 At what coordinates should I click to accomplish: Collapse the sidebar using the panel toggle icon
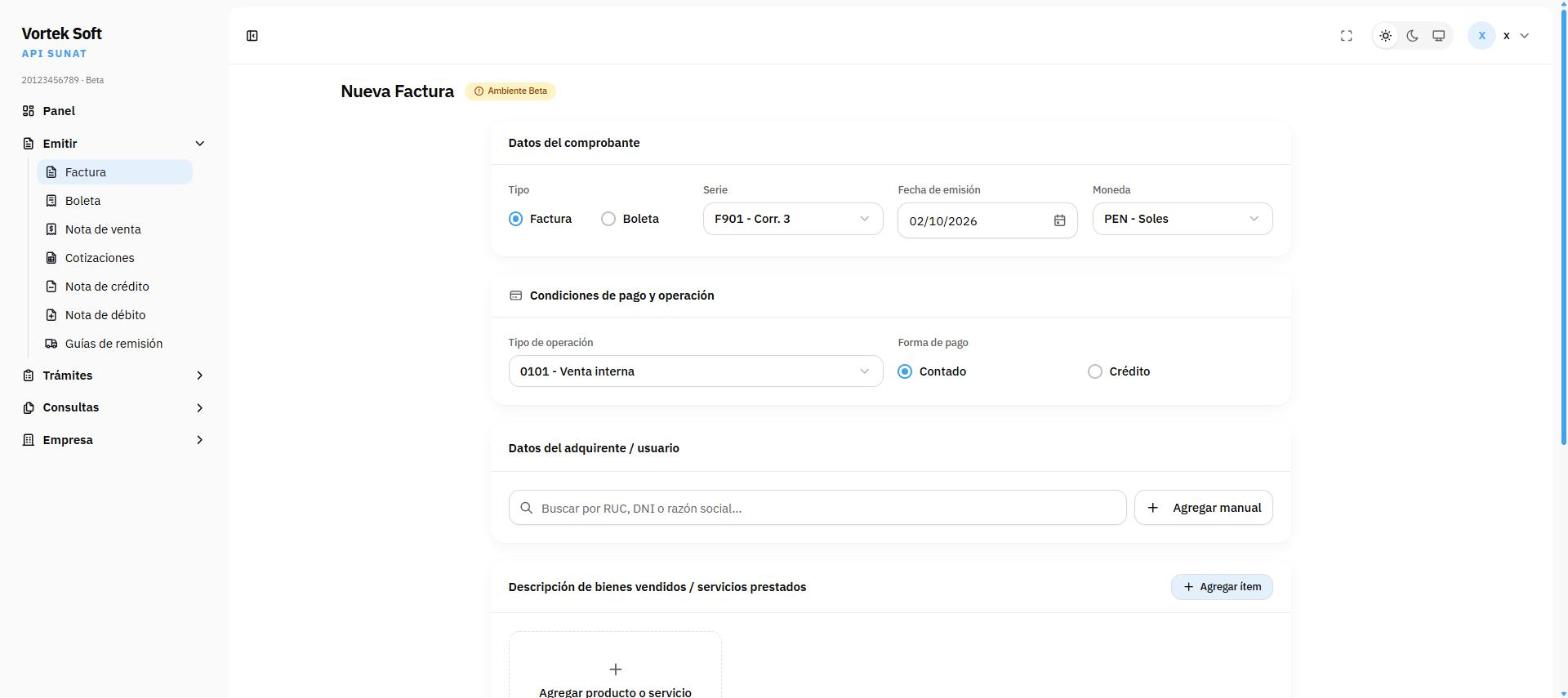point(252,36)
